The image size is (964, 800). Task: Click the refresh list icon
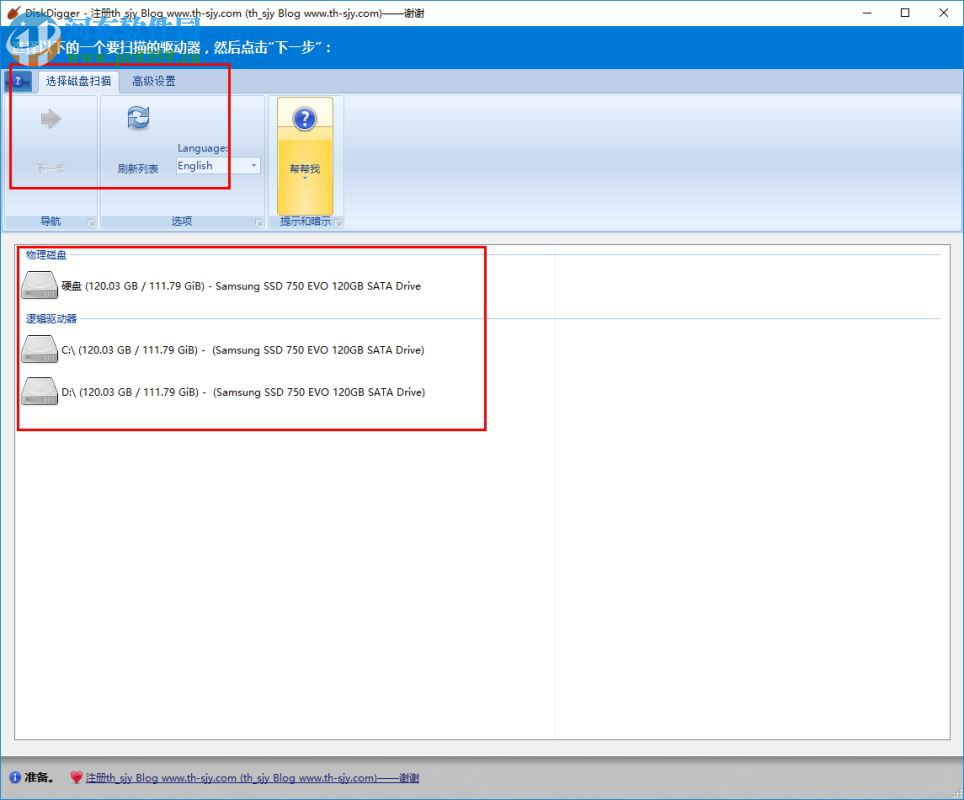[138, 117]
